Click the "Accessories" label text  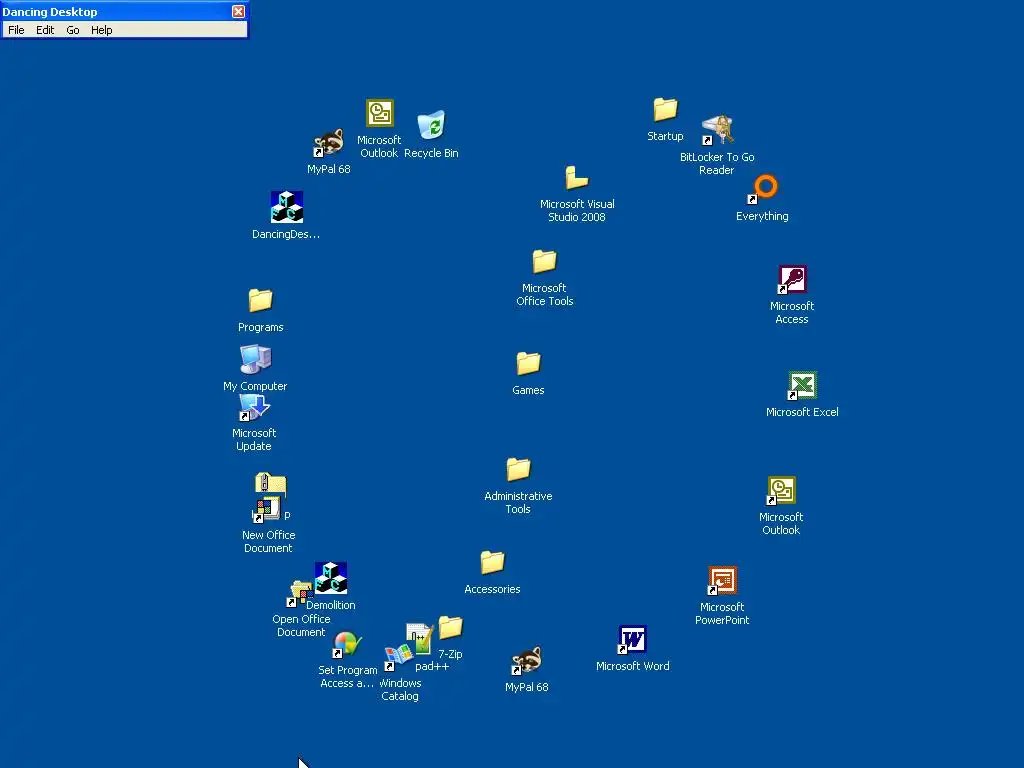point(492,589)
